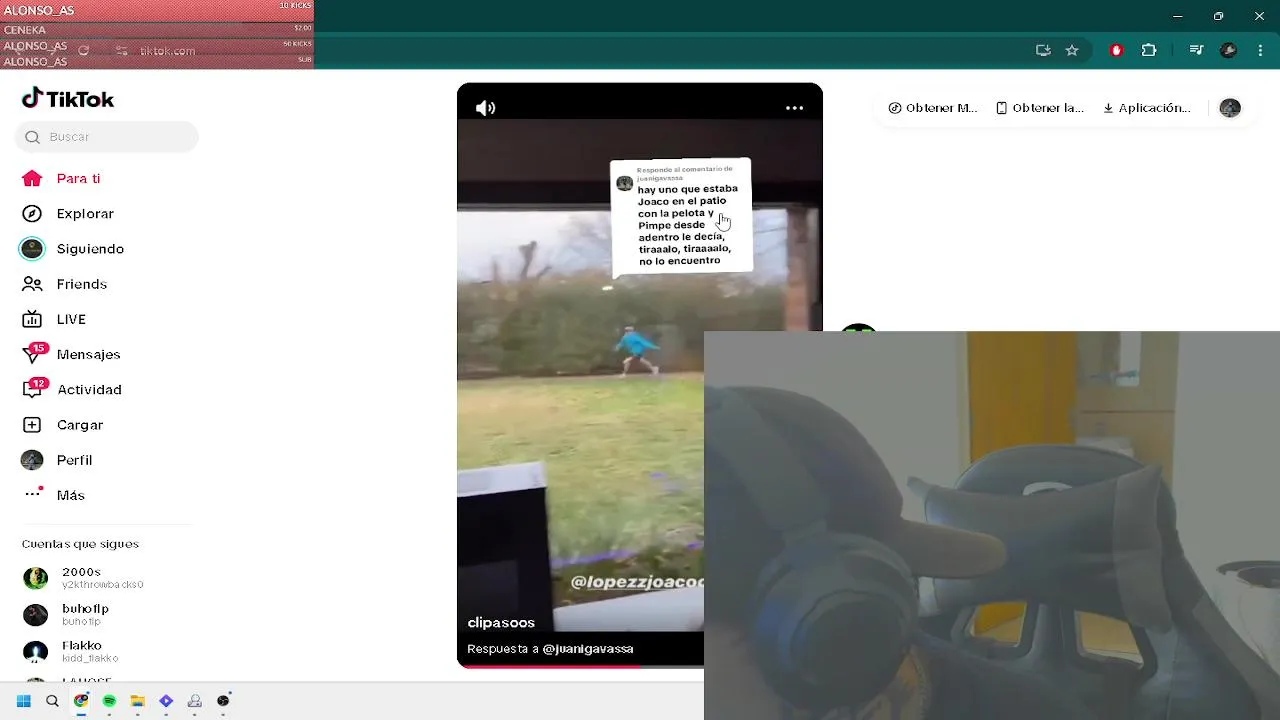The image size is (1280, 720).
Task: Go to the Friends page
Action: [x=64, y=284]
